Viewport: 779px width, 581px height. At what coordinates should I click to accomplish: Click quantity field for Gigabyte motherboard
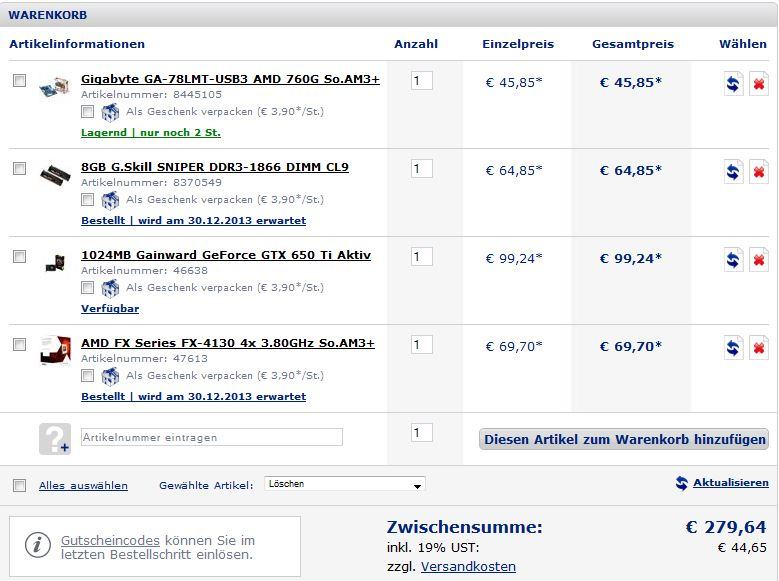(422, 81)
